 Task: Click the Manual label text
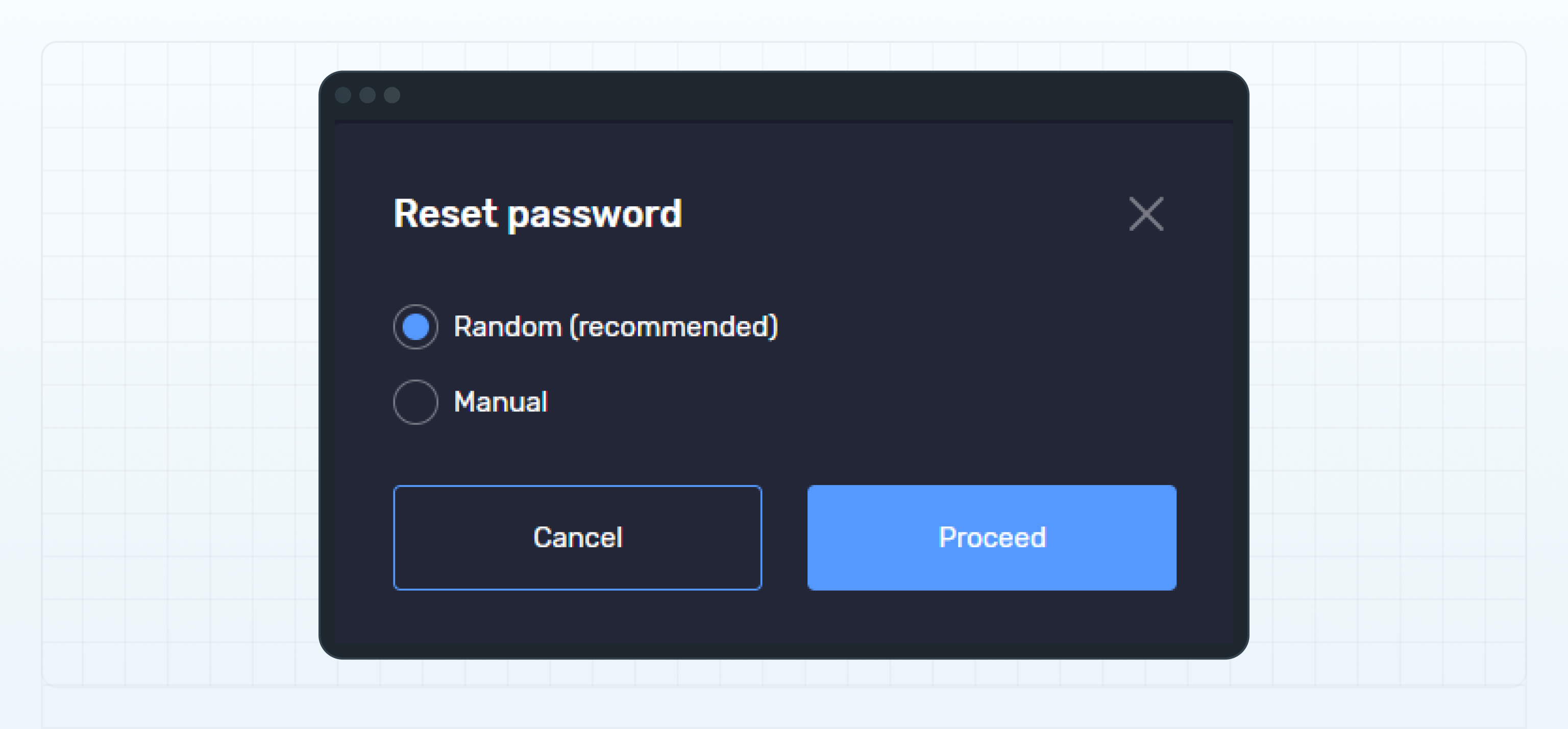tap(501, 401)
